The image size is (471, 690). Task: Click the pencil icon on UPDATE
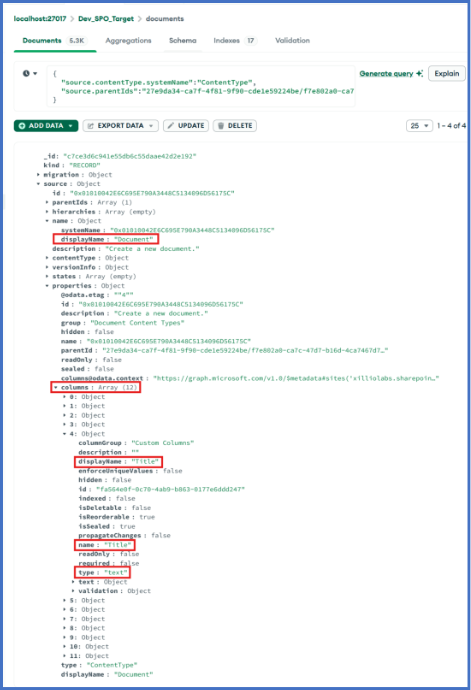tap(171, 126)
